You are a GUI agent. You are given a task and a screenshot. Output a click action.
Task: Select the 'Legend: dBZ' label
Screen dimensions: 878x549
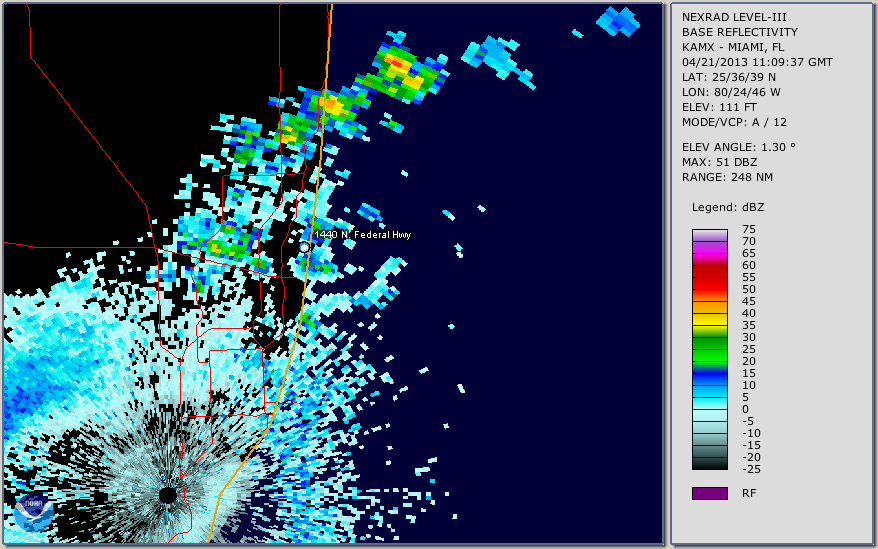728,207
